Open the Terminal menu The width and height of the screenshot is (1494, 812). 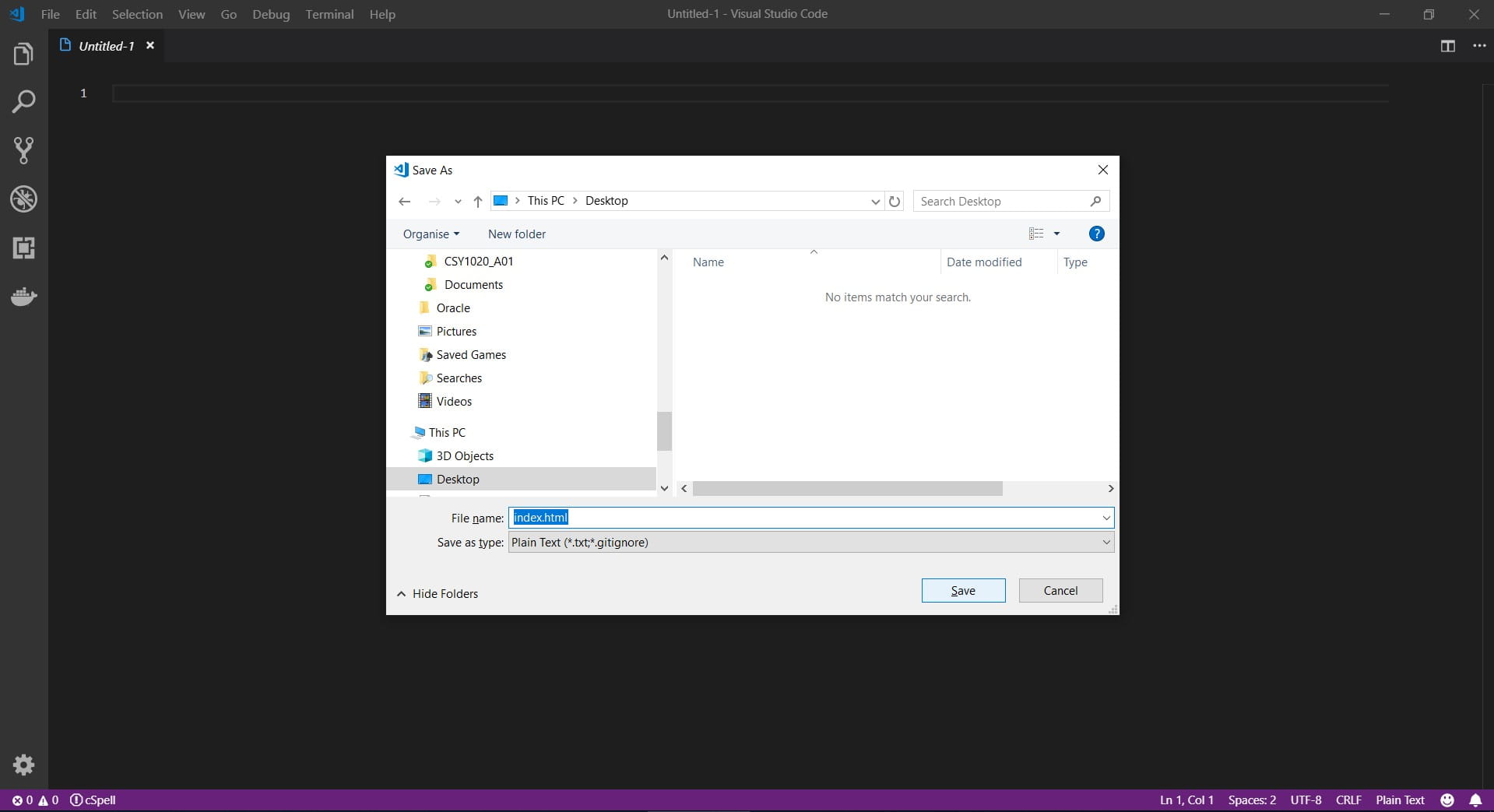point(329,14)
